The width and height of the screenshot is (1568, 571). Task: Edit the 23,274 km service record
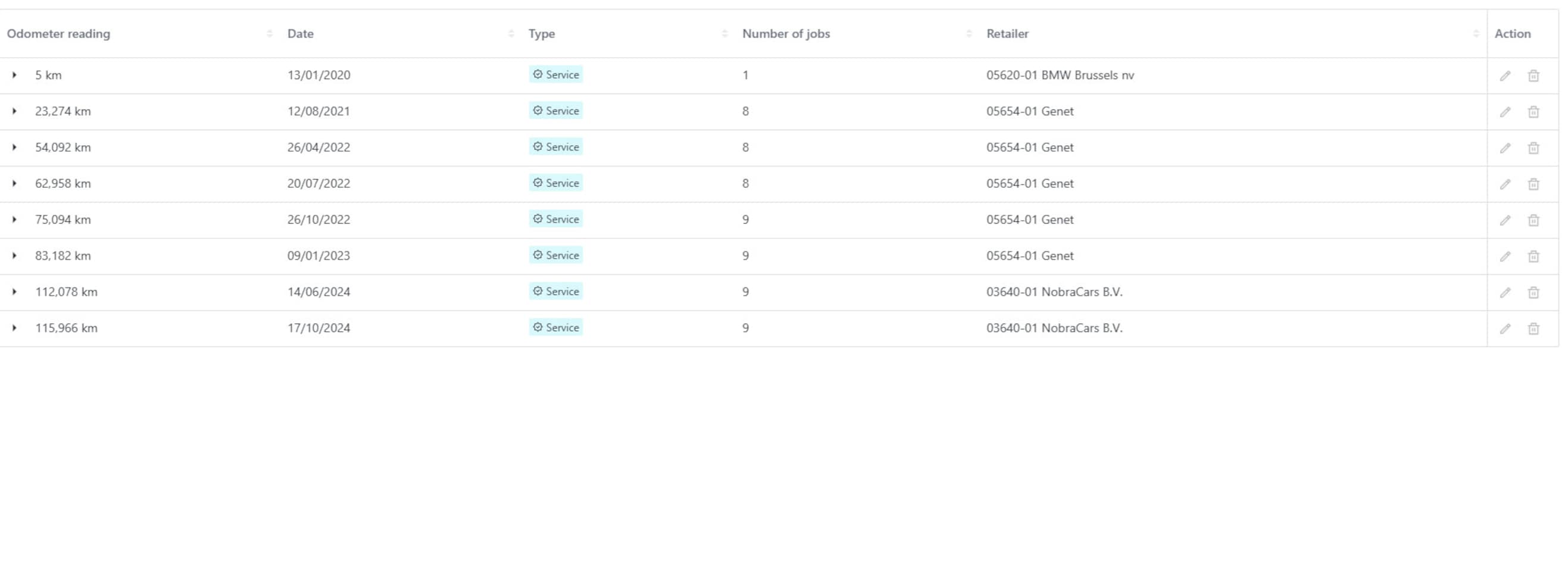(x=1505, y=112)
